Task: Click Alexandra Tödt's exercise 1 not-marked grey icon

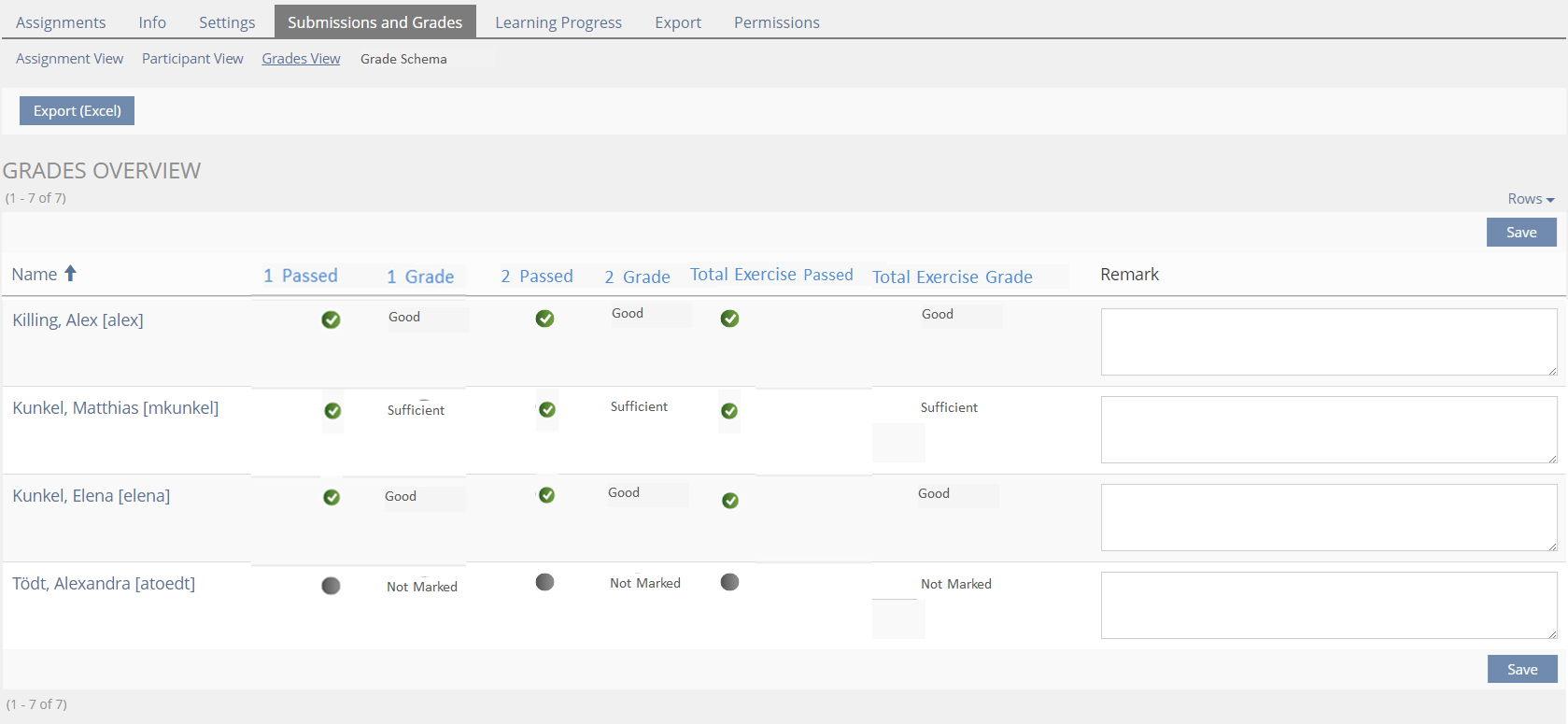Action: [331, 586]
